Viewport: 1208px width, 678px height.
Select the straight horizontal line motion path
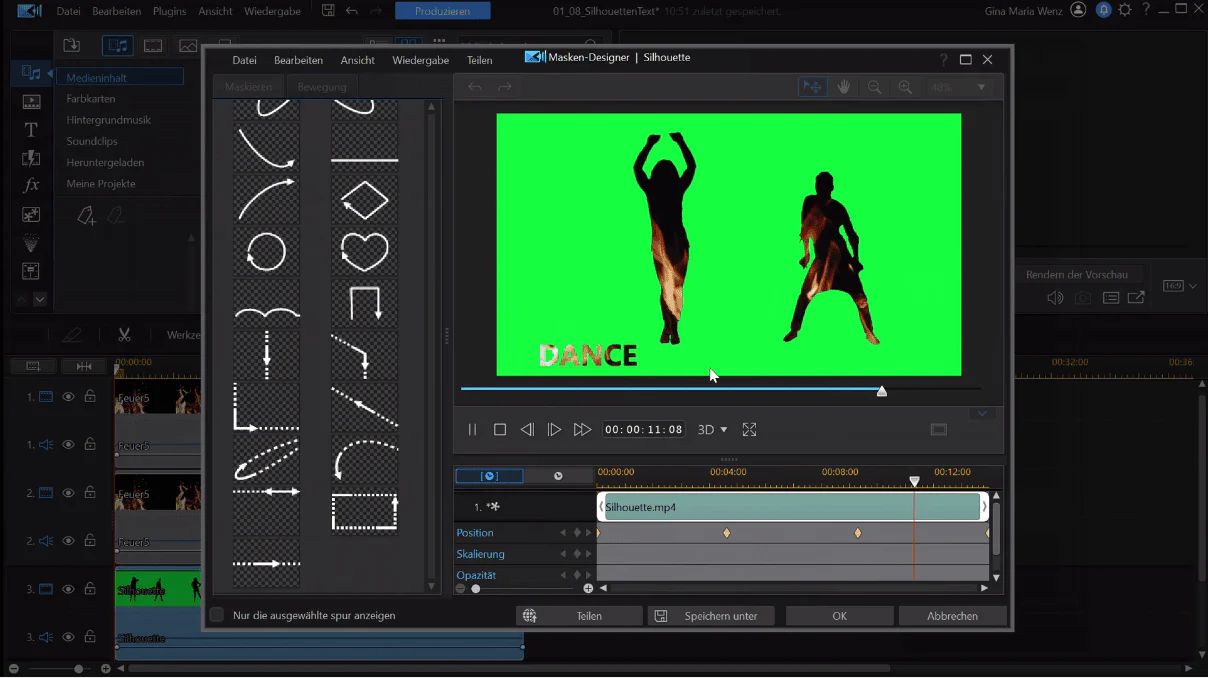pyautogui.click(x=364, y=148)
